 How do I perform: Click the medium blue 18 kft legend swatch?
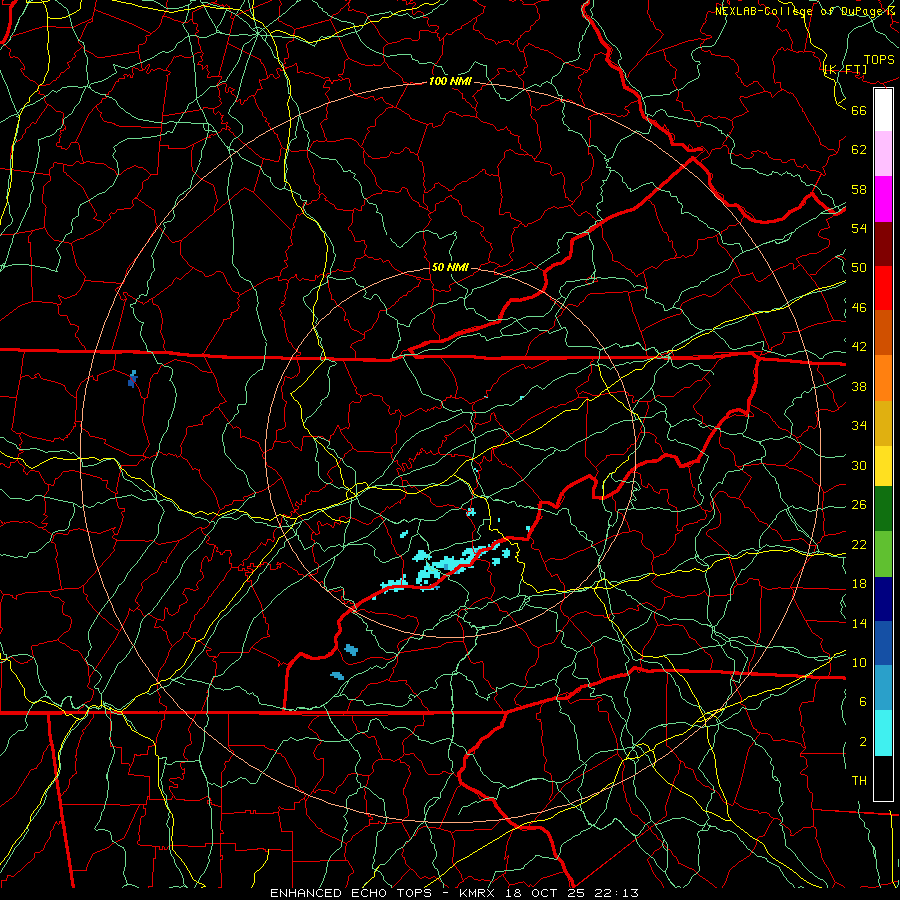point(883,643)
